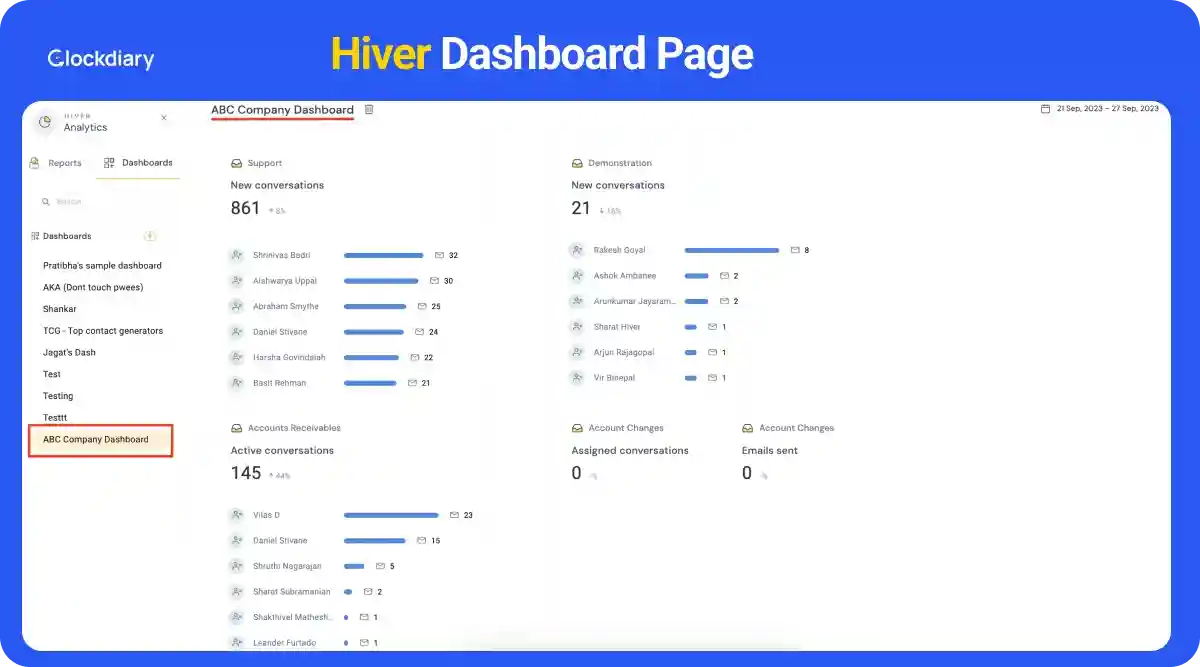Image resolution: width=1200 pixels, height=667 pixels.
Task: Click the 21 new conversations value
Action: [581, 208]
